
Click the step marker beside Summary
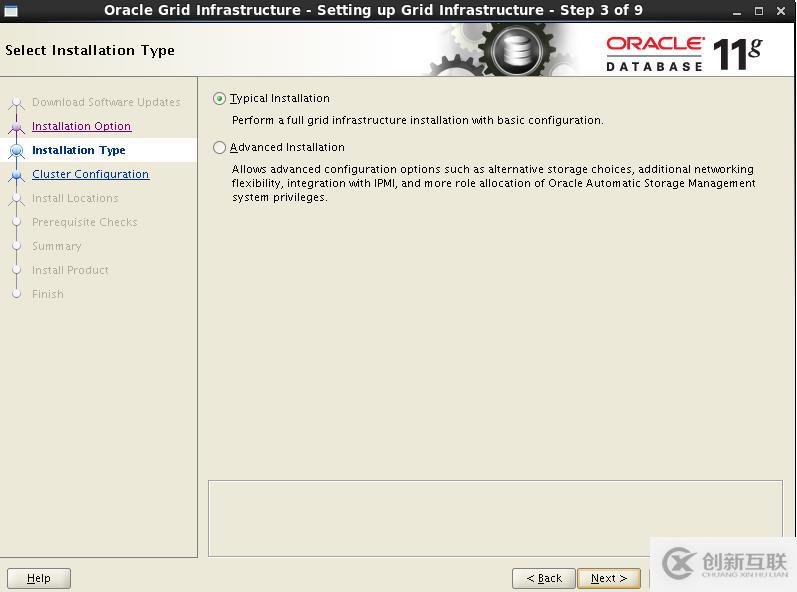17,246
